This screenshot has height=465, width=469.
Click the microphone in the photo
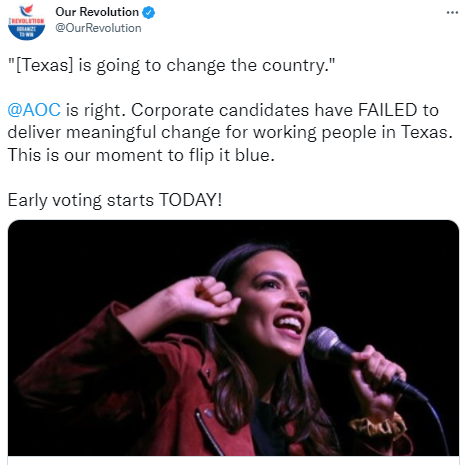point(328,345)
